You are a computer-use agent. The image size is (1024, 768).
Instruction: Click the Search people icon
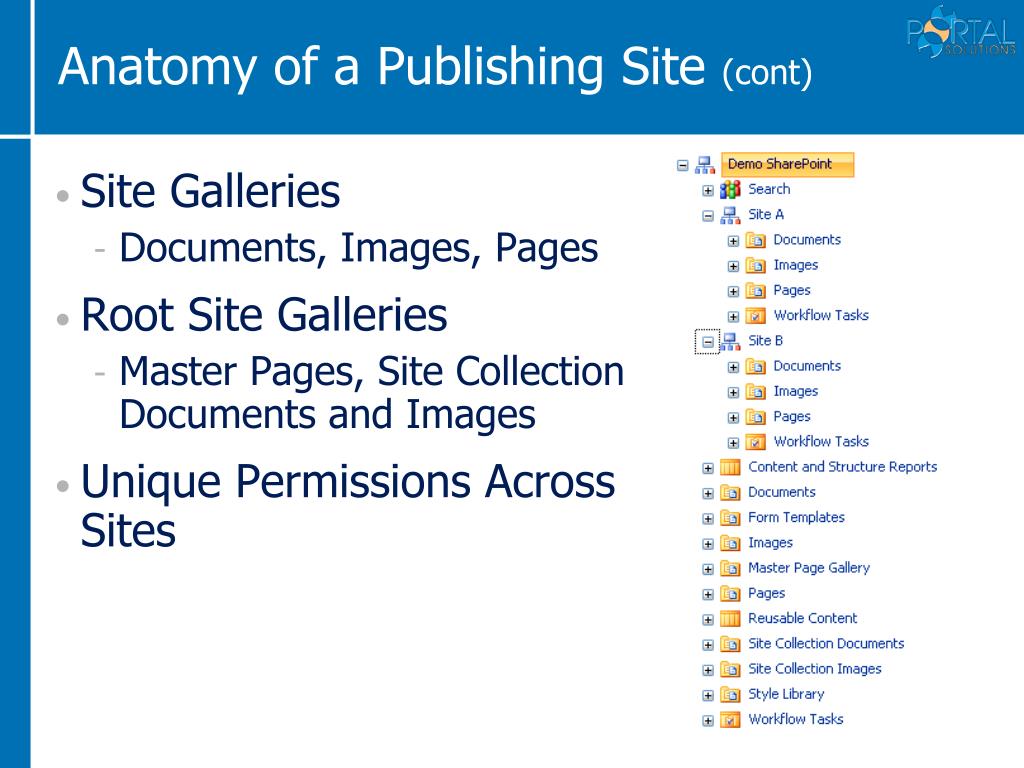[730, 190]
